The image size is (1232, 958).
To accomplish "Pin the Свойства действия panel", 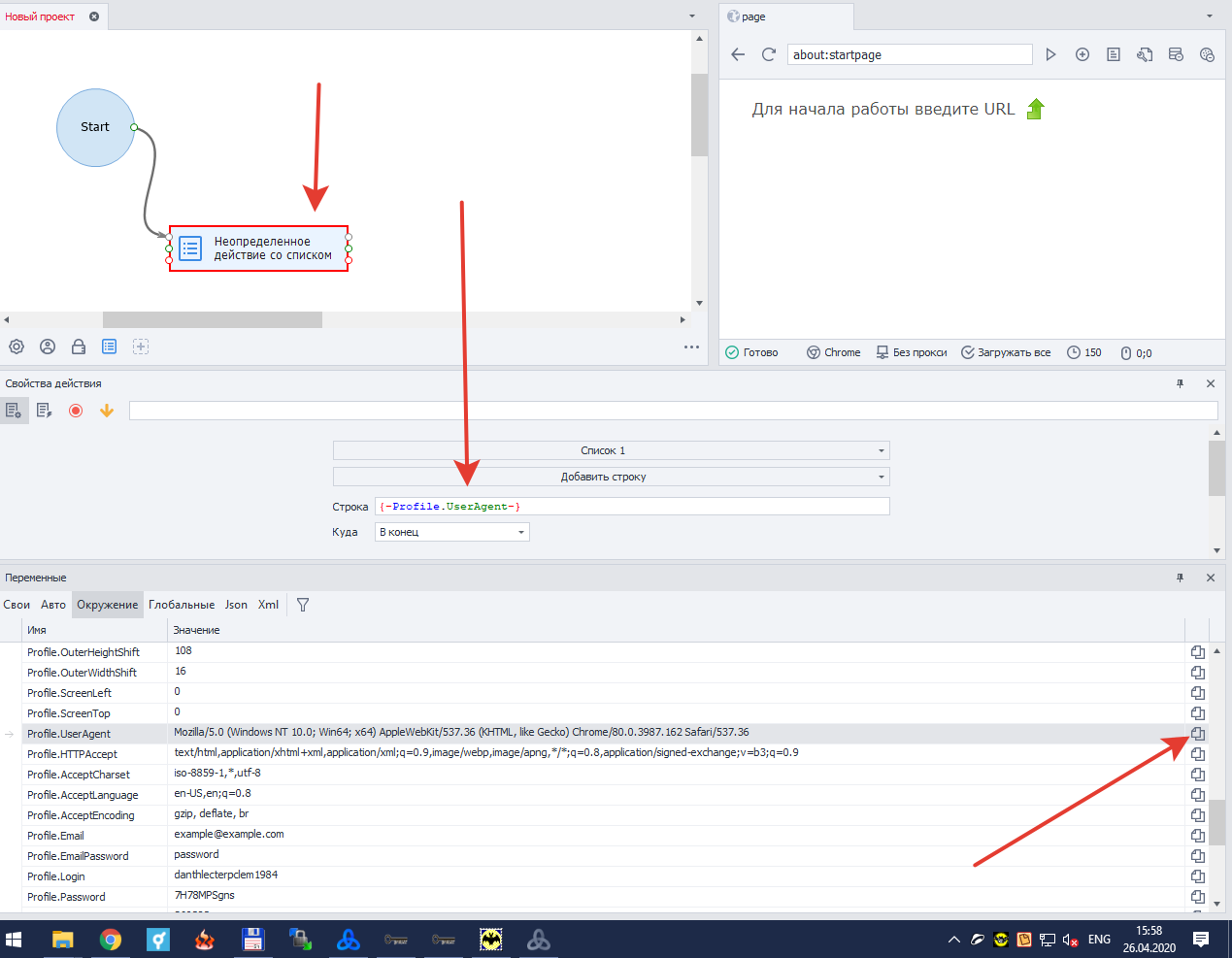I will 1180,383.
